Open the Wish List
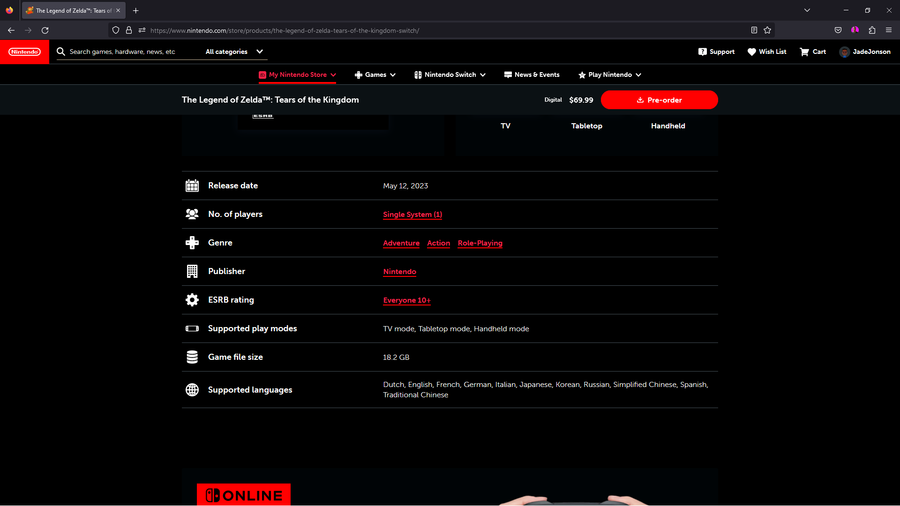This screenshot has width=900, height=506. 767,52
